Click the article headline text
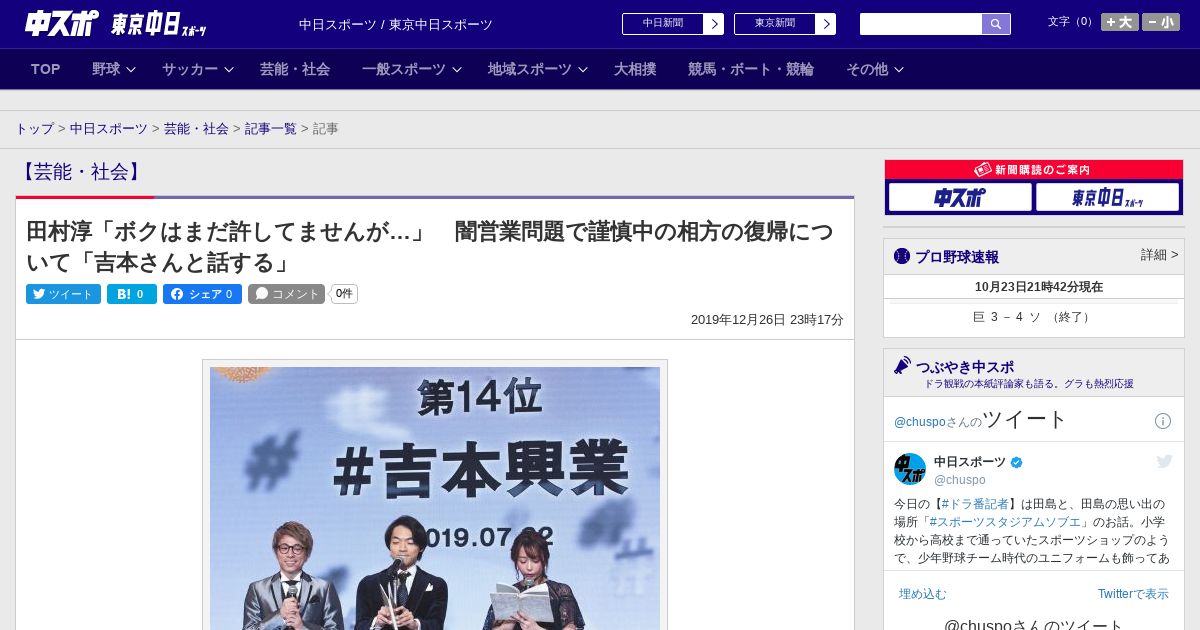 [x=429, y=247]
